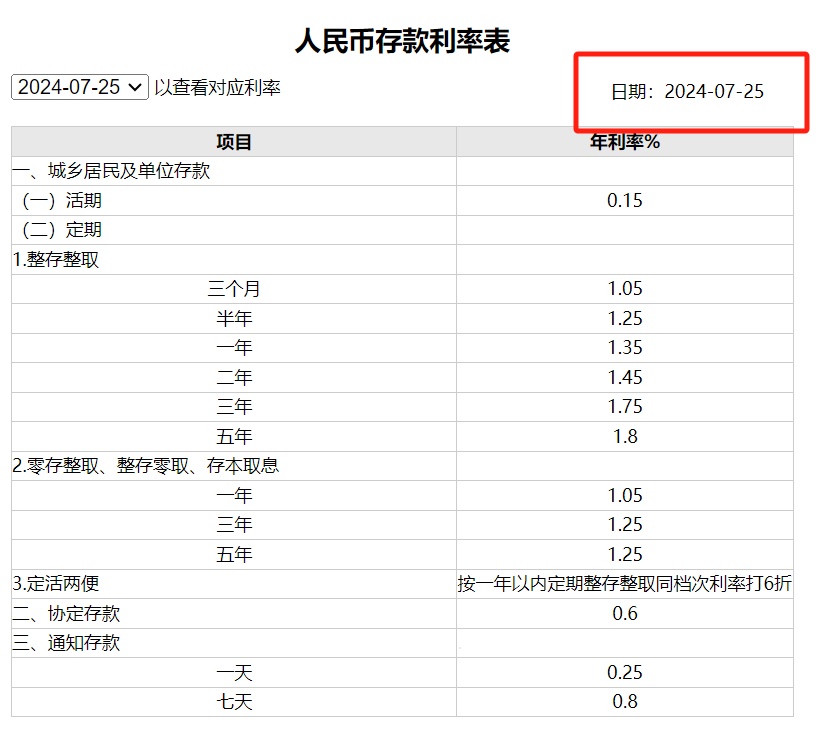This screenshot has width=837, height=742.
Task: Select the 1.8 five-year rate value
Action: tap(625, 436)
